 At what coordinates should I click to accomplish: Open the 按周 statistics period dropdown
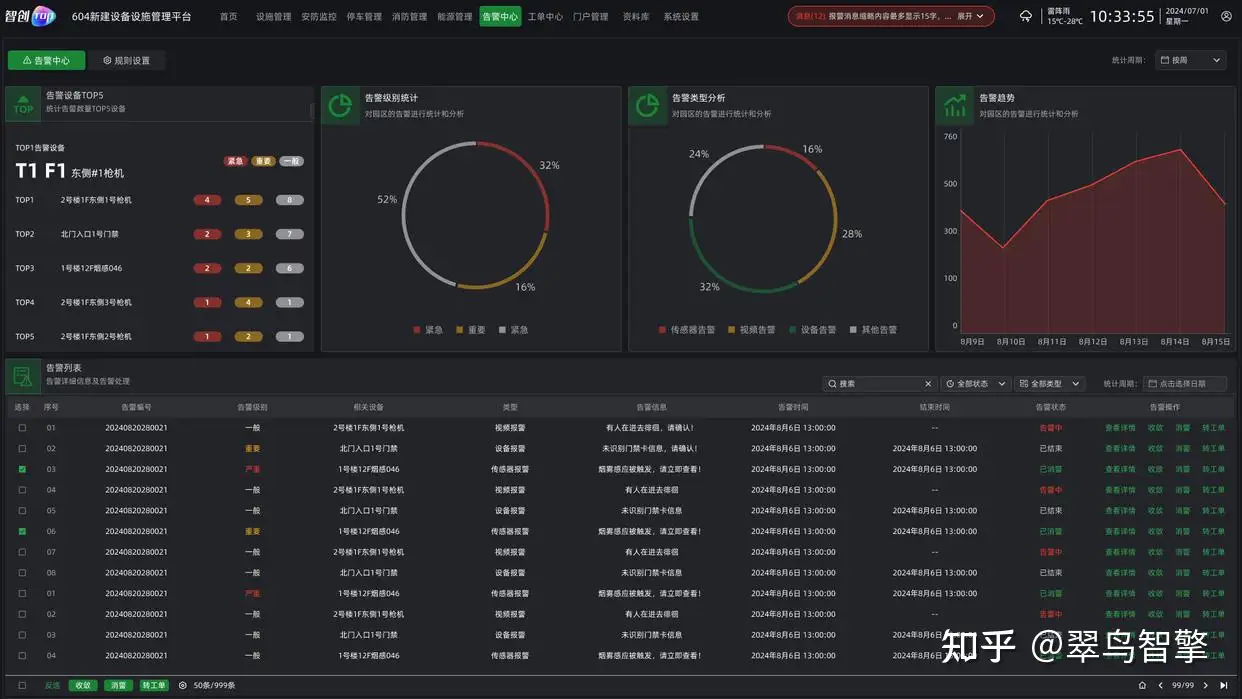pyautogui.click(x=1190, y=60)
